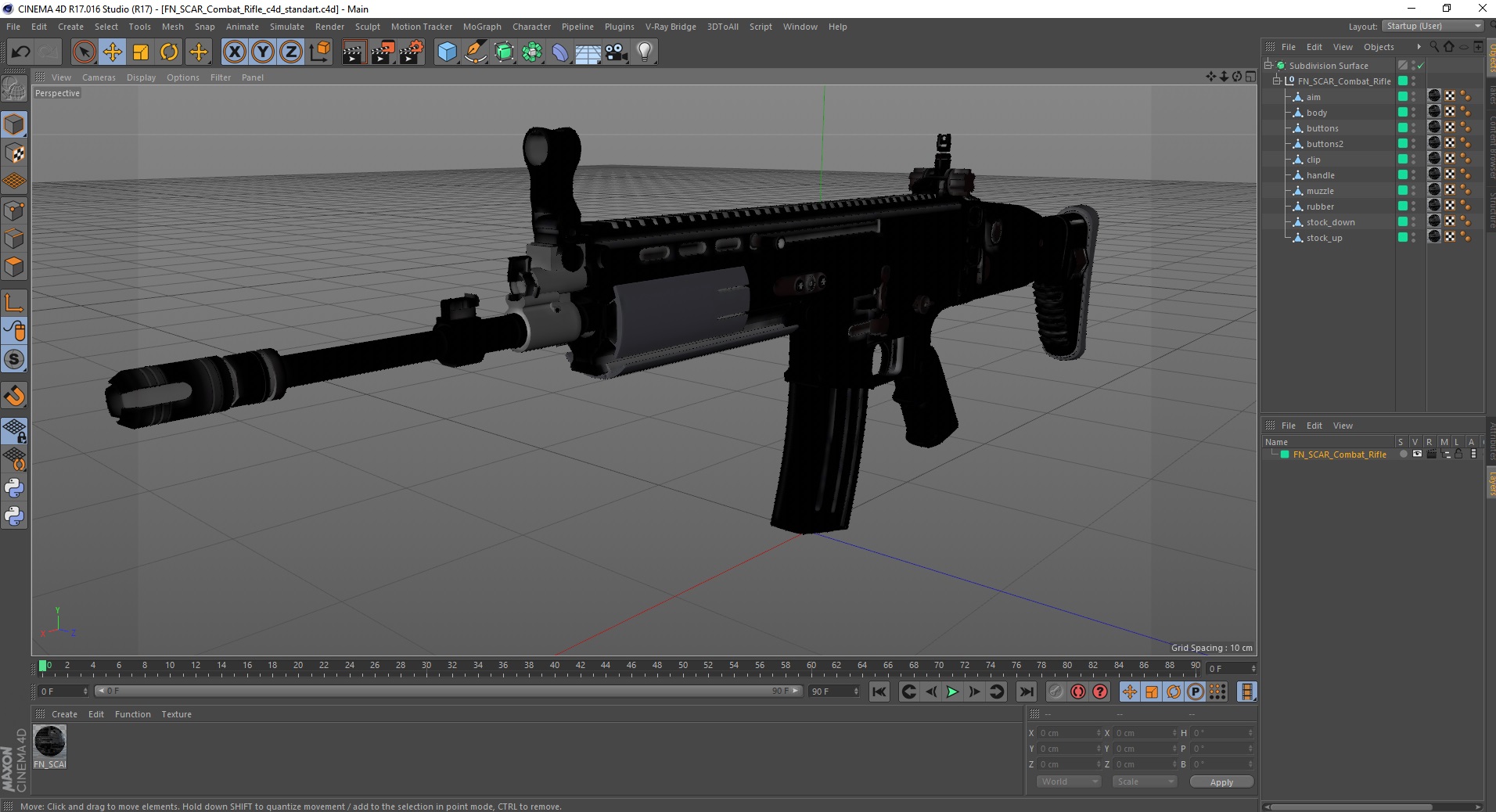The height and width of the screenshot is (812, 1496).
Task: Open the viewport Display menu
Action: (x=141, y=77)
